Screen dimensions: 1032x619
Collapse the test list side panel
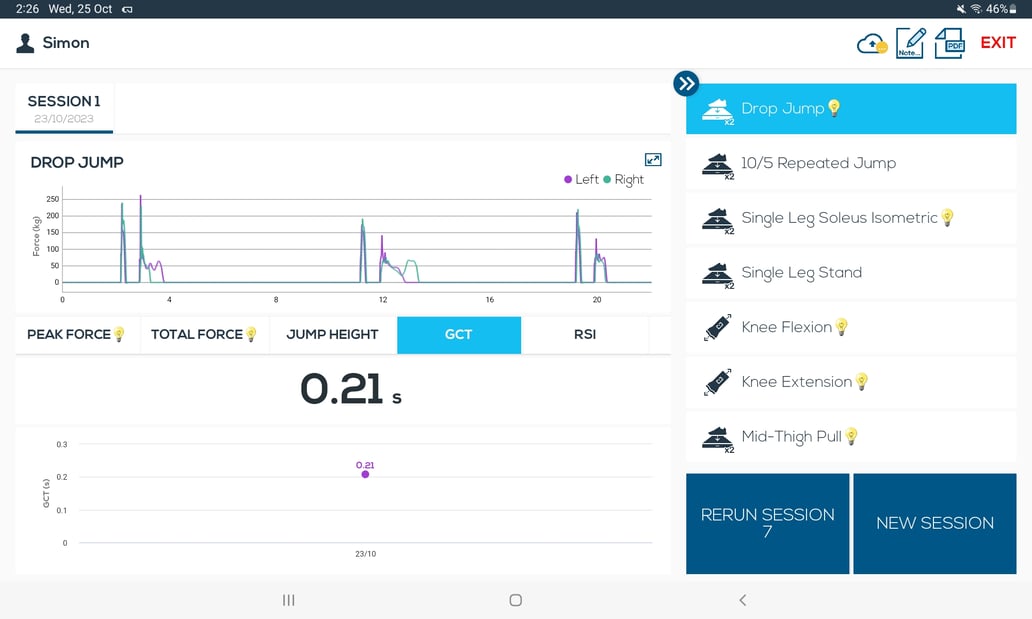tap(686, 84)
